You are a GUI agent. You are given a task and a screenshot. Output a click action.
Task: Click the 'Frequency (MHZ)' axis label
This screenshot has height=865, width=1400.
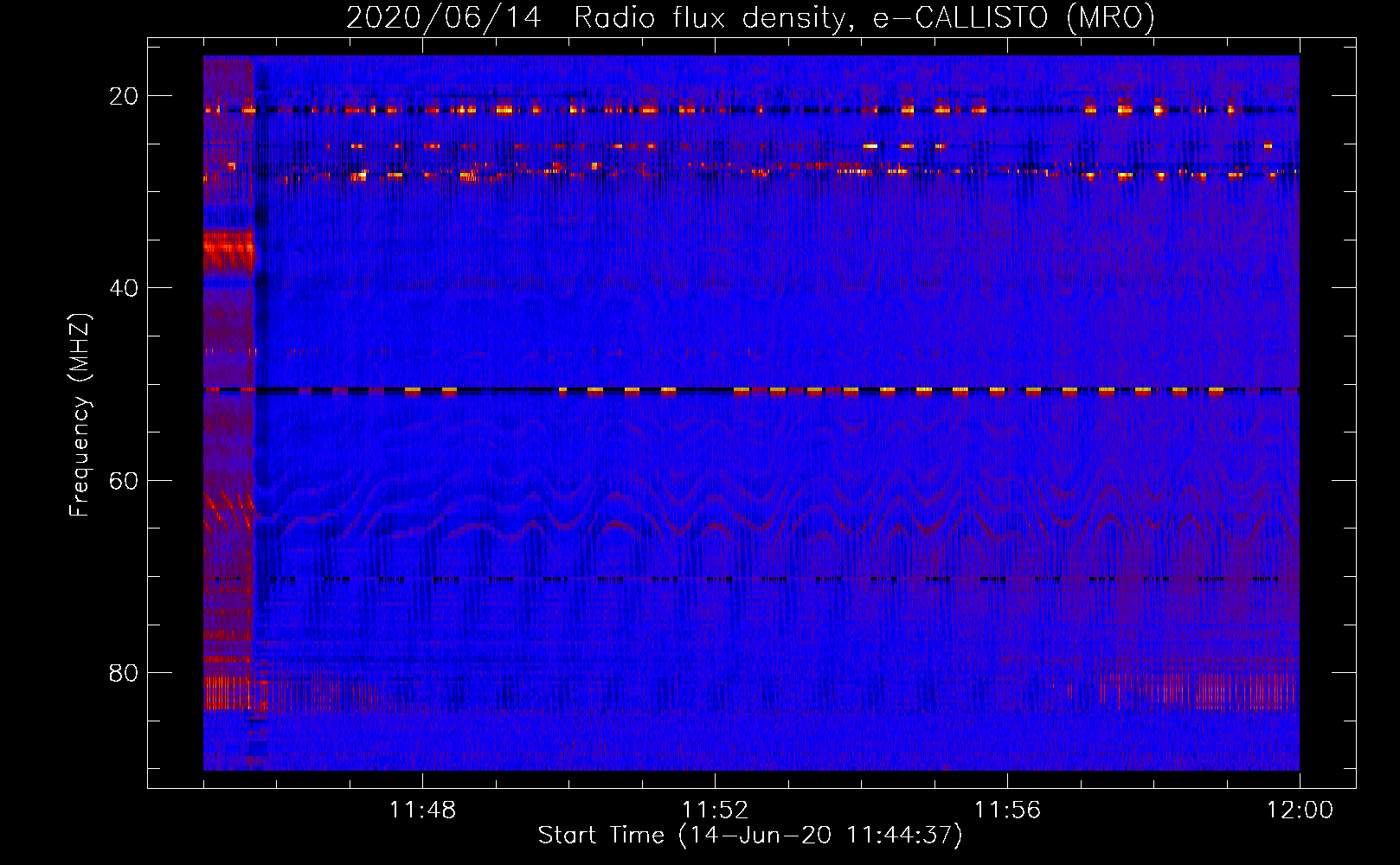[80, 415]
